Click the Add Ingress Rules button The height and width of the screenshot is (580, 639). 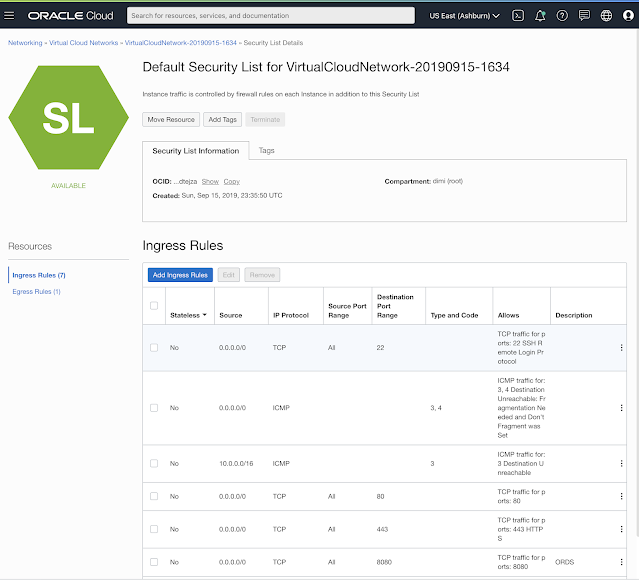pos(180,275)
